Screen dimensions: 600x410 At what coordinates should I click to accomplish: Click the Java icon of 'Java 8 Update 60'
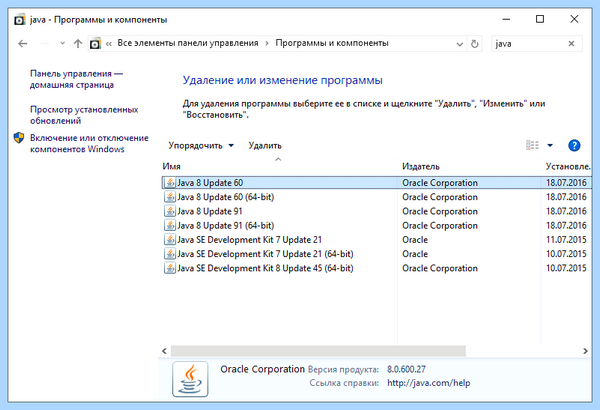(x=170, y=183)
